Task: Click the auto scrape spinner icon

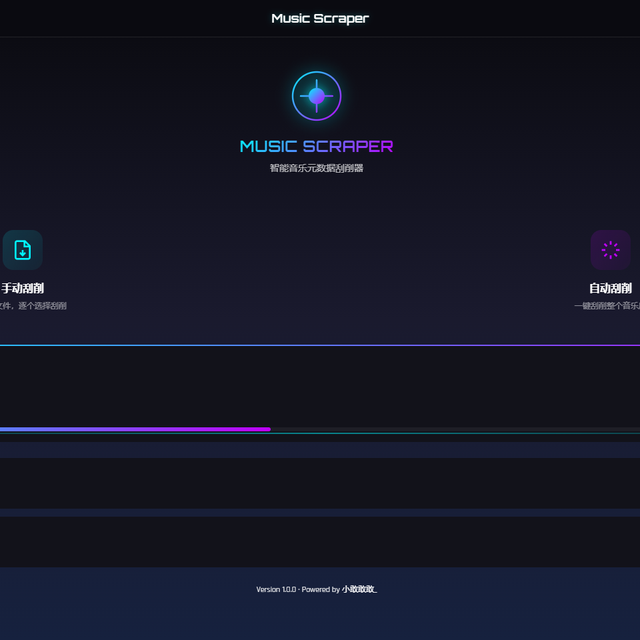Action: tap(610, 250)
